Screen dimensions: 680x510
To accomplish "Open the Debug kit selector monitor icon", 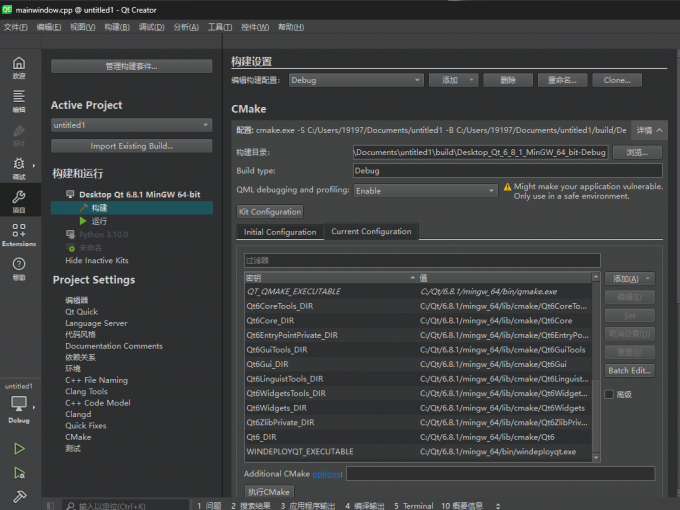I will click(x=19, y=404).
